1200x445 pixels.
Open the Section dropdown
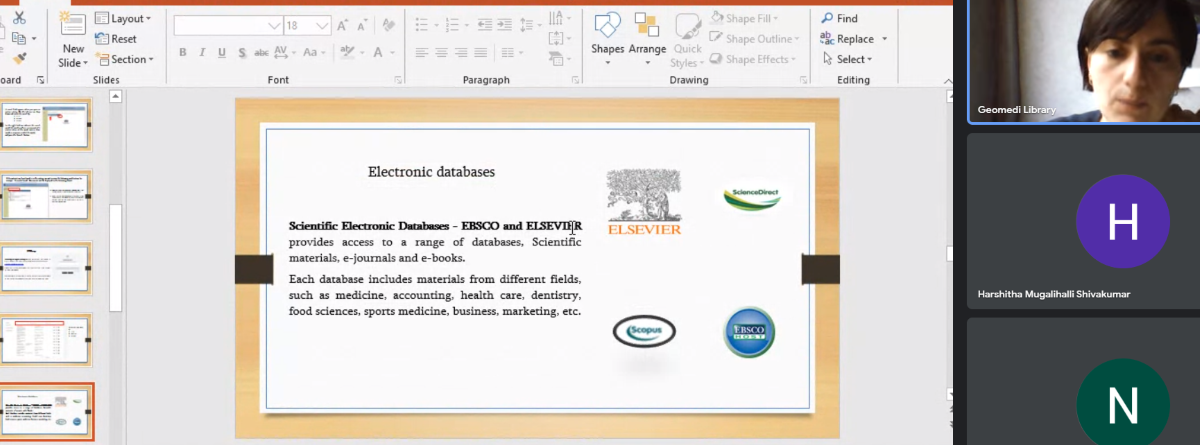click(124, 59)
